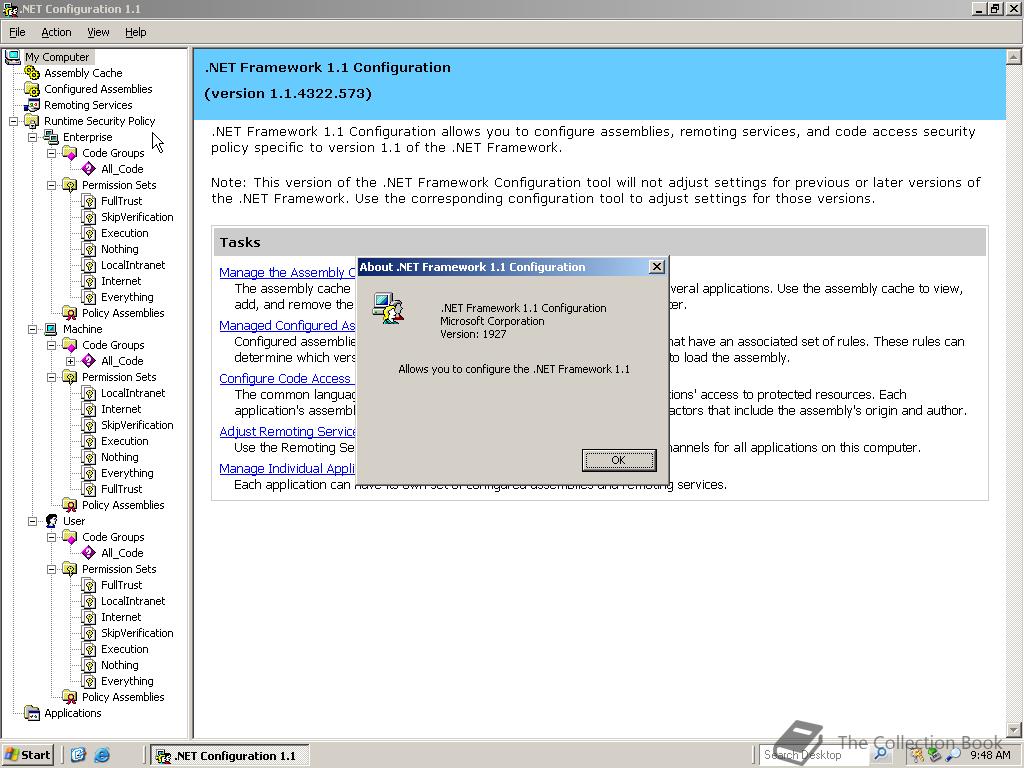Image resolution: width=1024 pixels, height=768 pixels.
Task: Open the Action menu
Action: coord(56,32)
